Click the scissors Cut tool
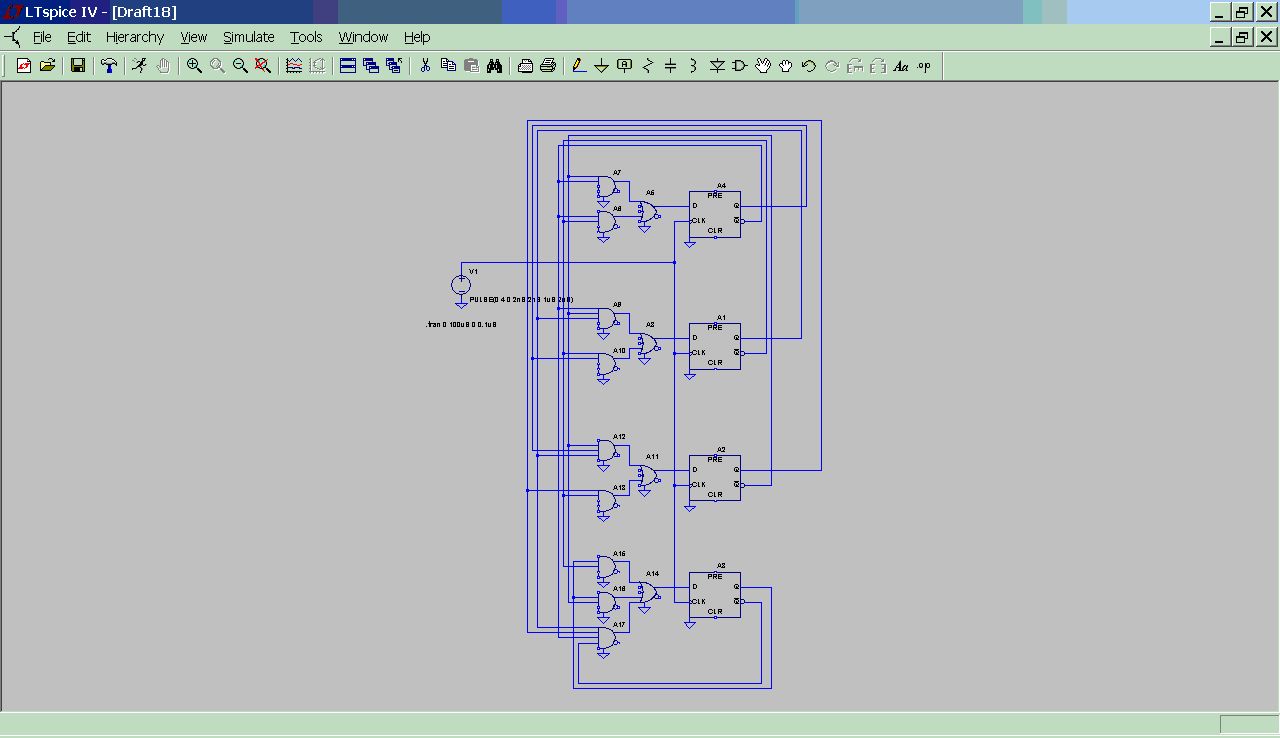Image resolution: width=1280 pixels, height=738 pixels. pos(425,66)
